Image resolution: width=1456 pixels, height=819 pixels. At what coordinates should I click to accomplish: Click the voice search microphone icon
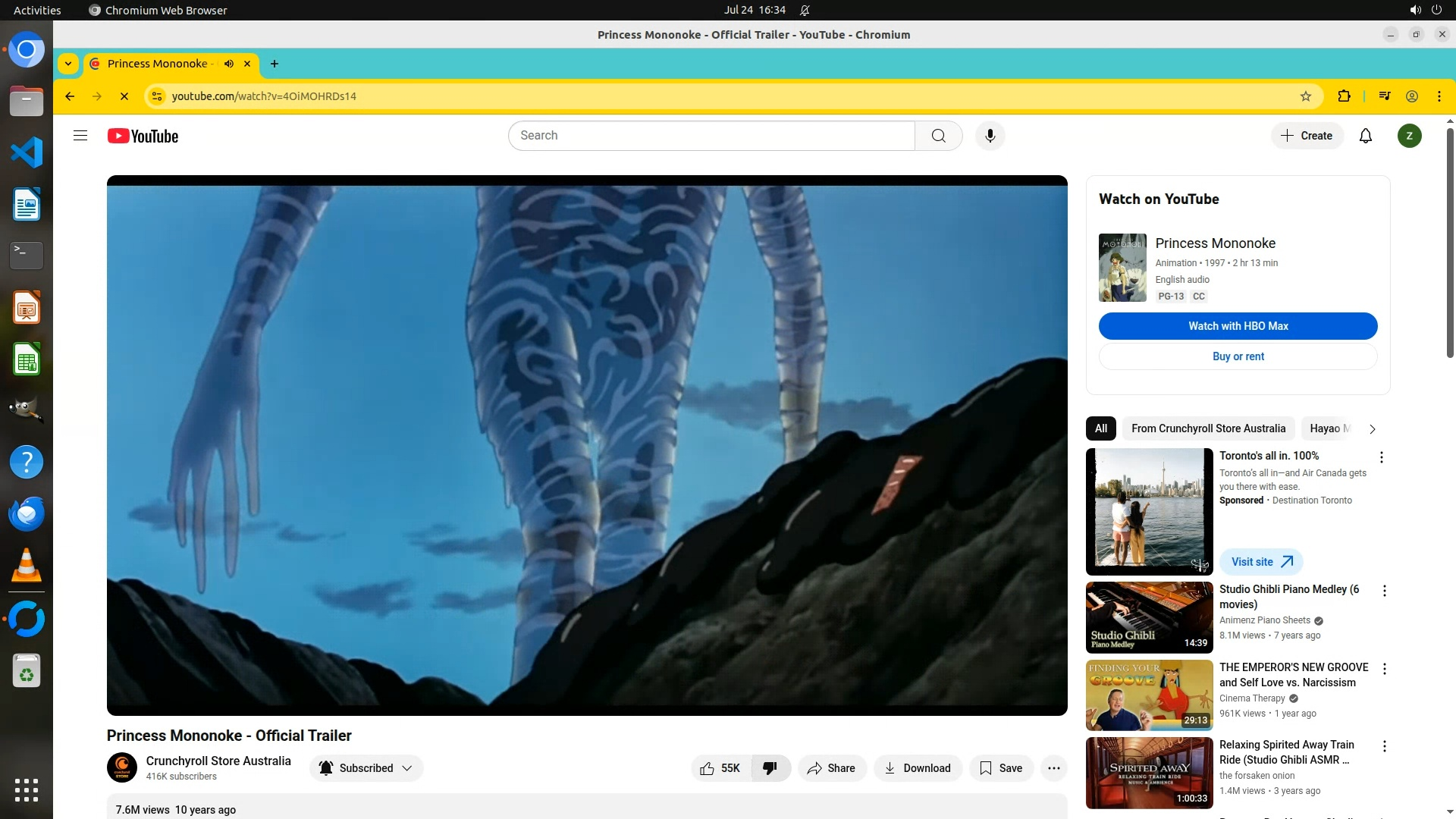pyautogui.click(x=990, y=136)
